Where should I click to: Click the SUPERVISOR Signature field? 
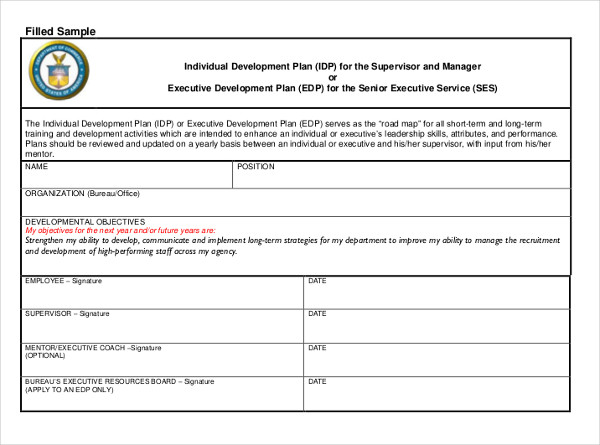pyautogui.click(x=162, y=326)
